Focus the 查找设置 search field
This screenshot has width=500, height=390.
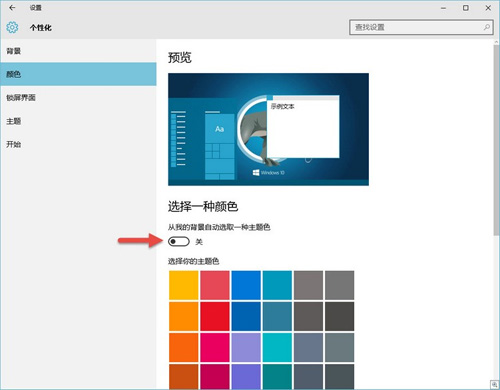tap(421, 27)
